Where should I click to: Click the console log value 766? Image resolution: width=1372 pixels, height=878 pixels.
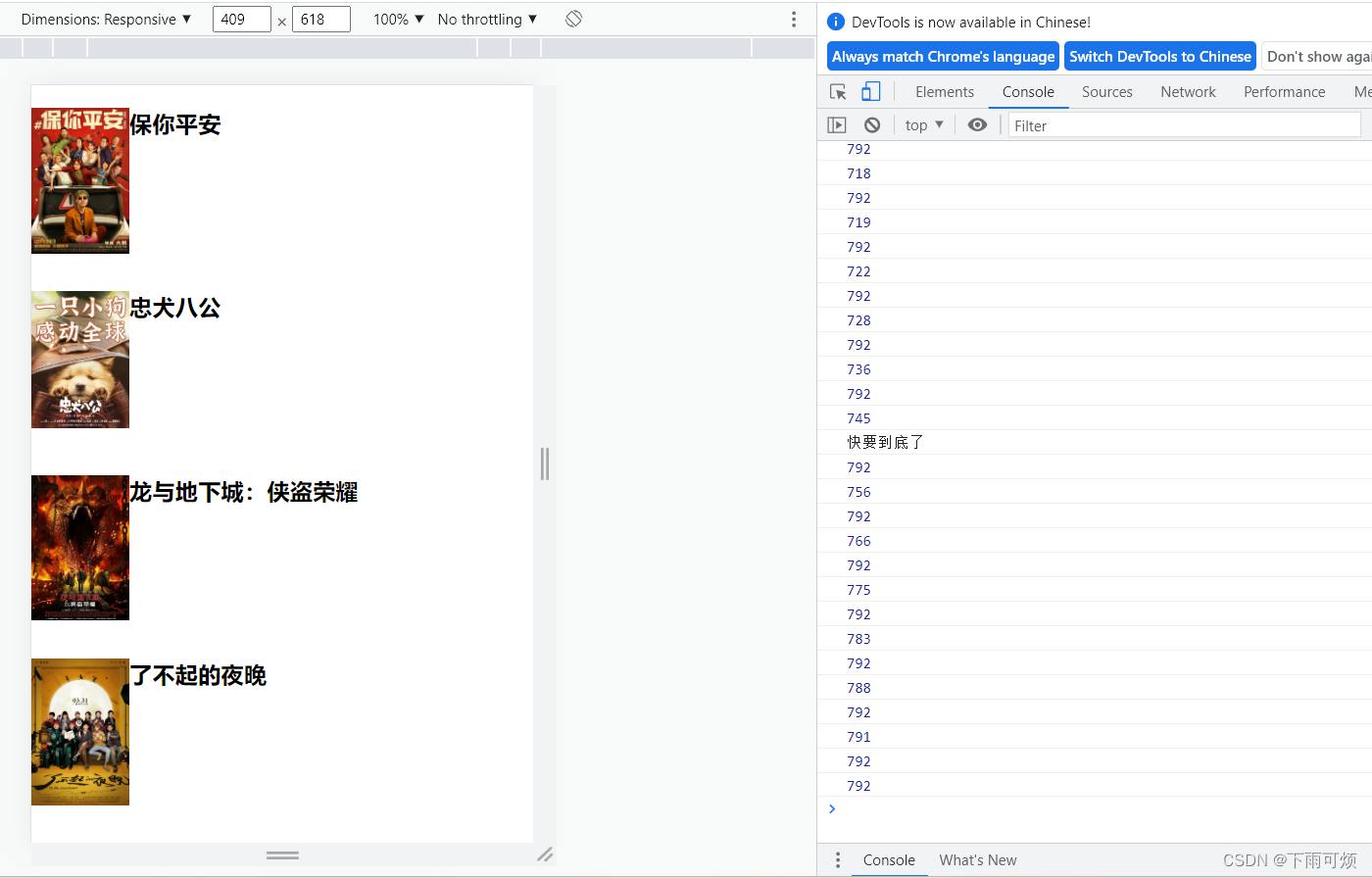858,541
